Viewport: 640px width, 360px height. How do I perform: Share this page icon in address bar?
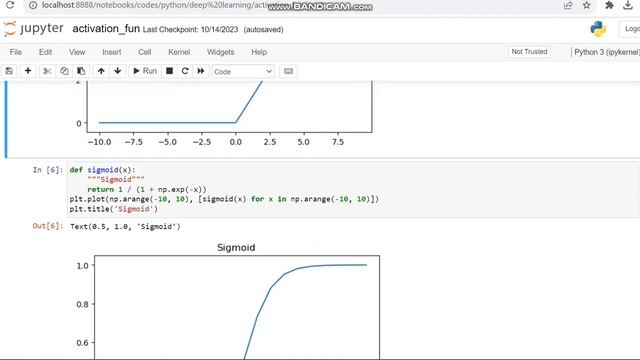click(x=568, y=5)
